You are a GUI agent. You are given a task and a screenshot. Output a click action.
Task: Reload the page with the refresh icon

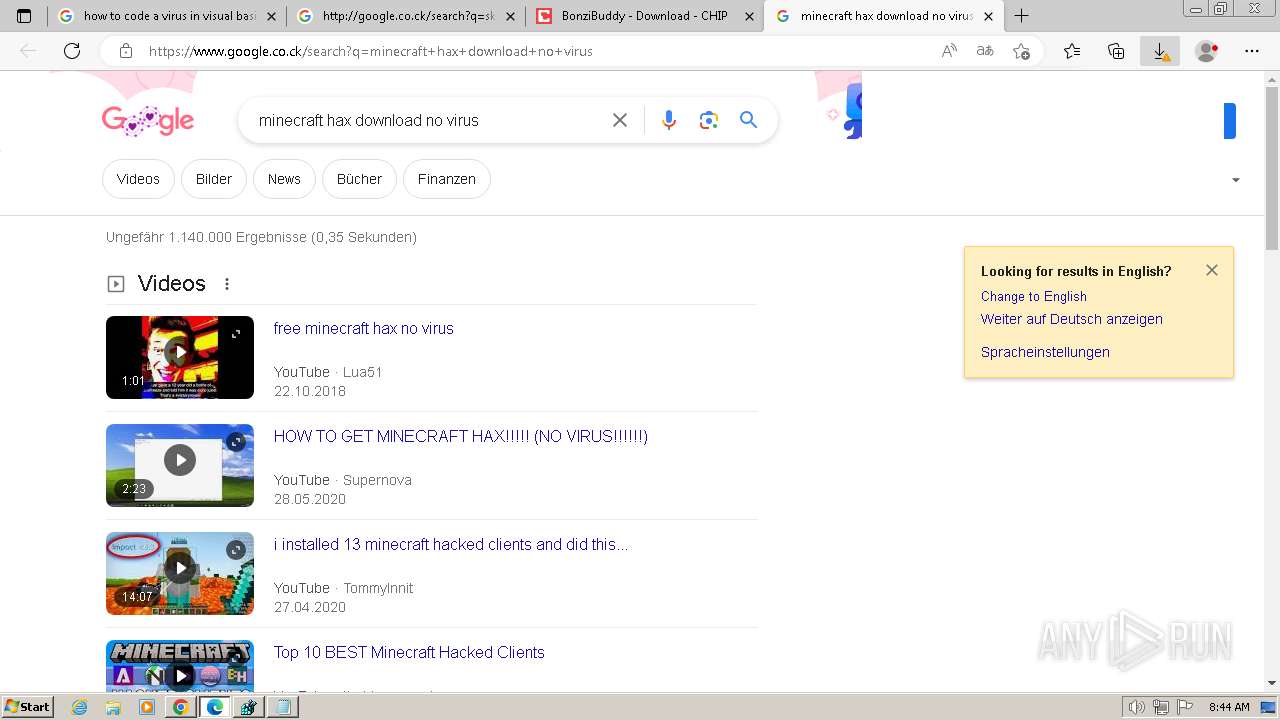coord(72,51)
